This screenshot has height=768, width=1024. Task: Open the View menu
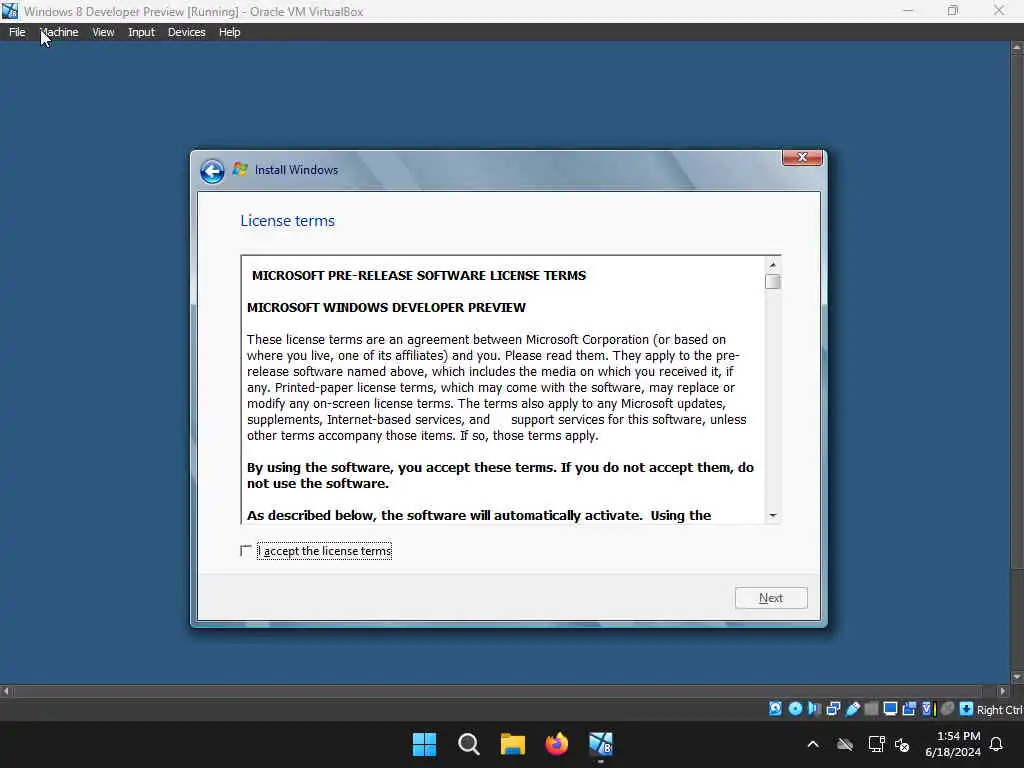103,32
